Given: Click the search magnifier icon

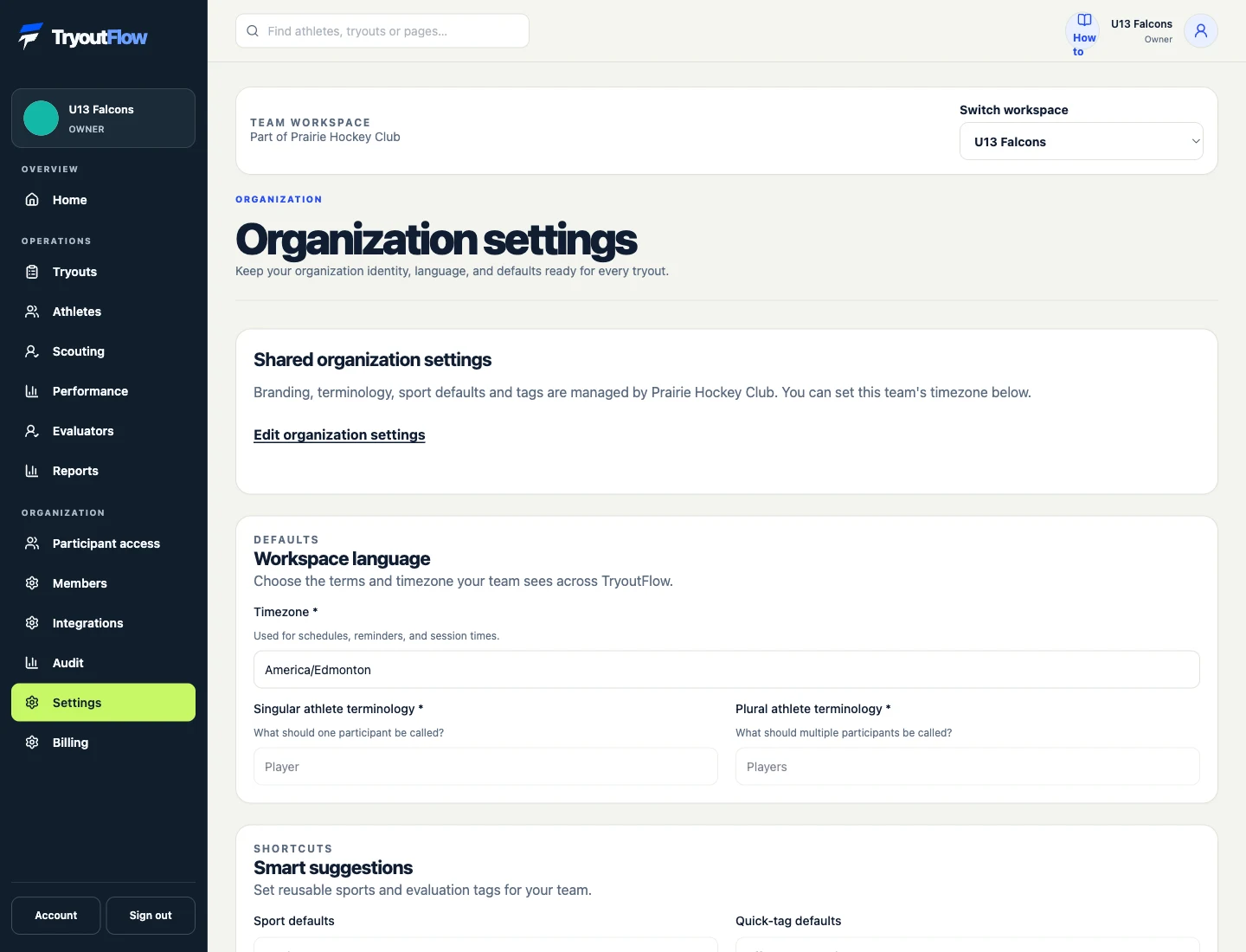Looking at the screenshot, I should (x=253, y=31).
